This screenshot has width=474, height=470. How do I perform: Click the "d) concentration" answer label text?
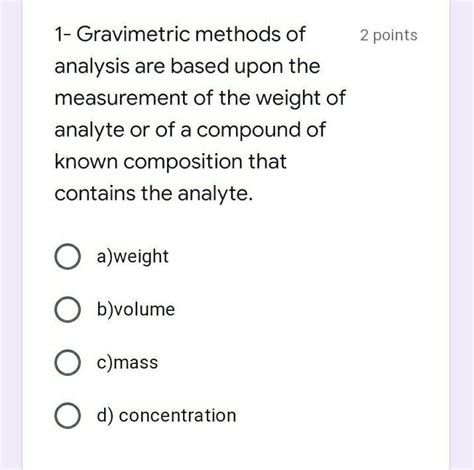coord(166,415)
